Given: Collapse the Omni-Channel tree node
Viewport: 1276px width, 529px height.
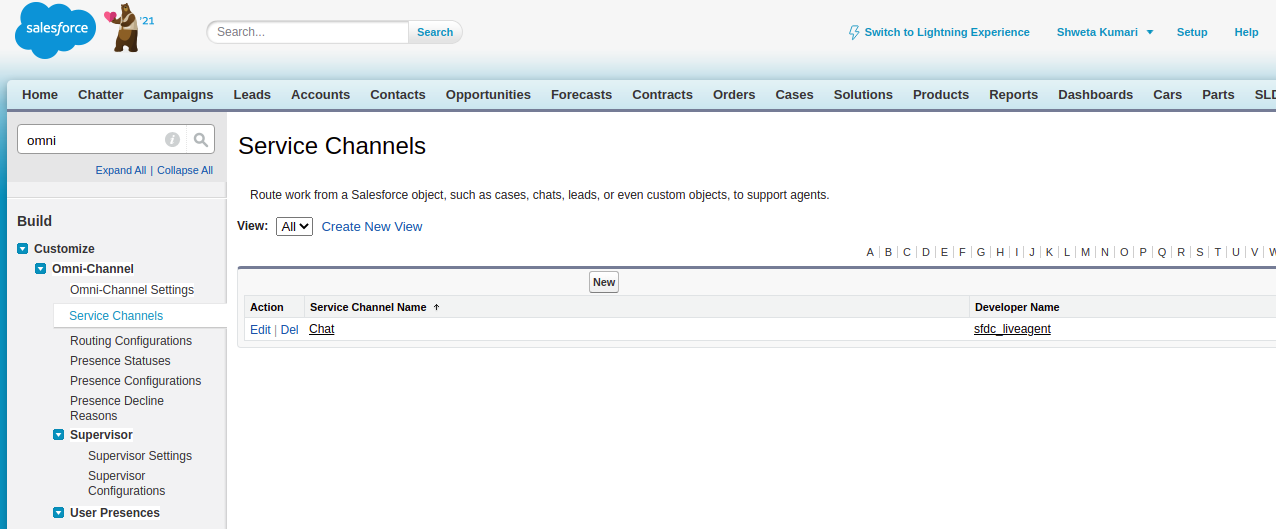Looking at the screenshot, I should tap(41, 269).
